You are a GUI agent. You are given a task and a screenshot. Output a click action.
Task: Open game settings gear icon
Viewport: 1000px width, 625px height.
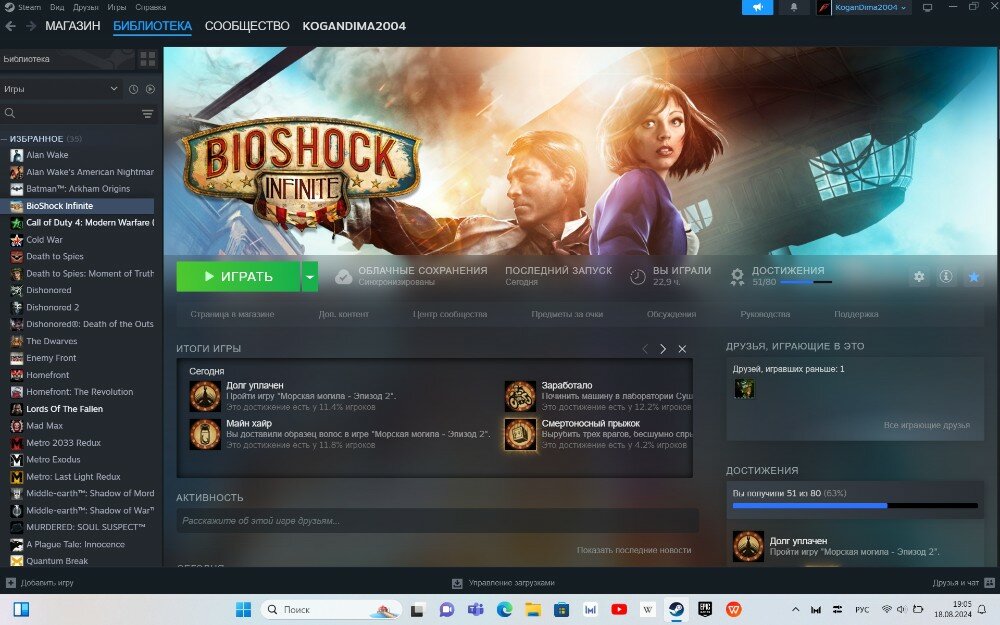919,277
